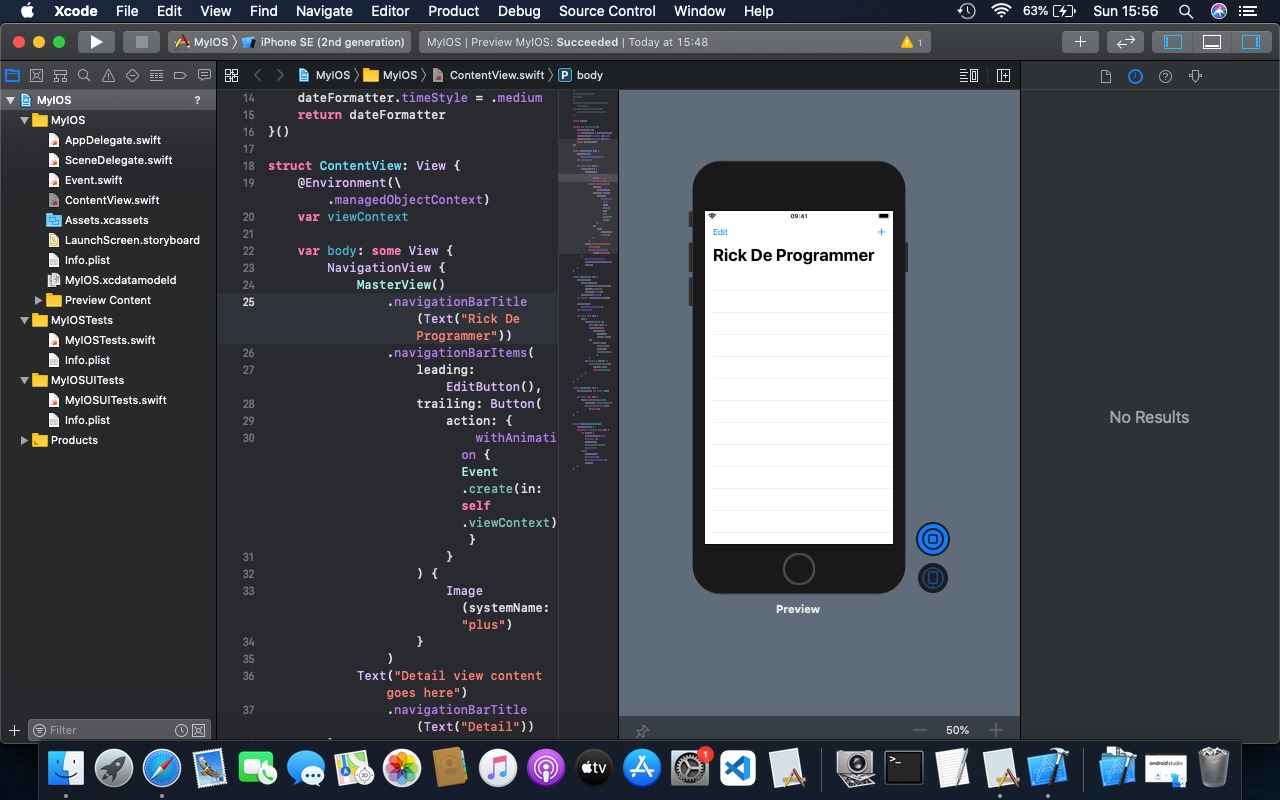The width and height of the screenshot is (1280, 800).
Task: Open the Product menu
Action: click(453, 11)
